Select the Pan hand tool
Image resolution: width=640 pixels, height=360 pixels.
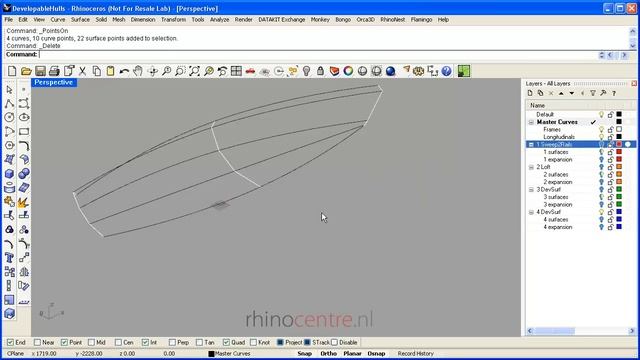[138, 71]
